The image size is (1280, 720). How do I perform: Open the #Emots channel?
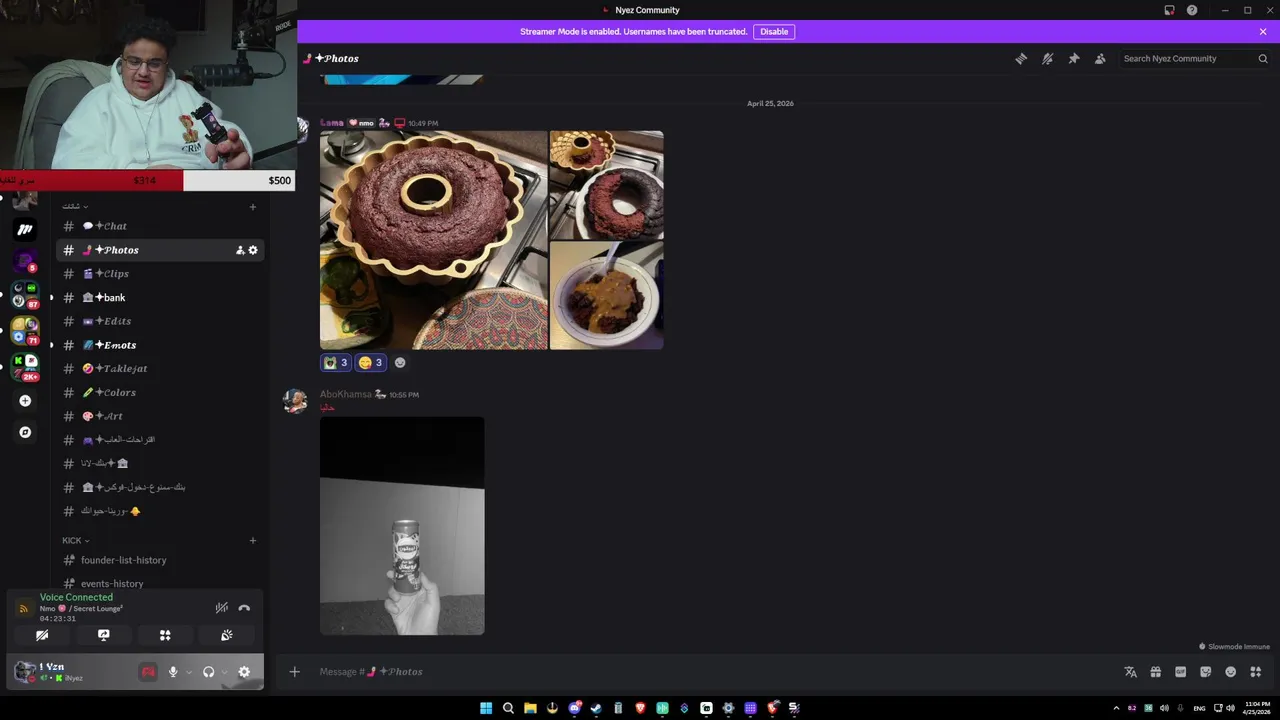(160, 345)
